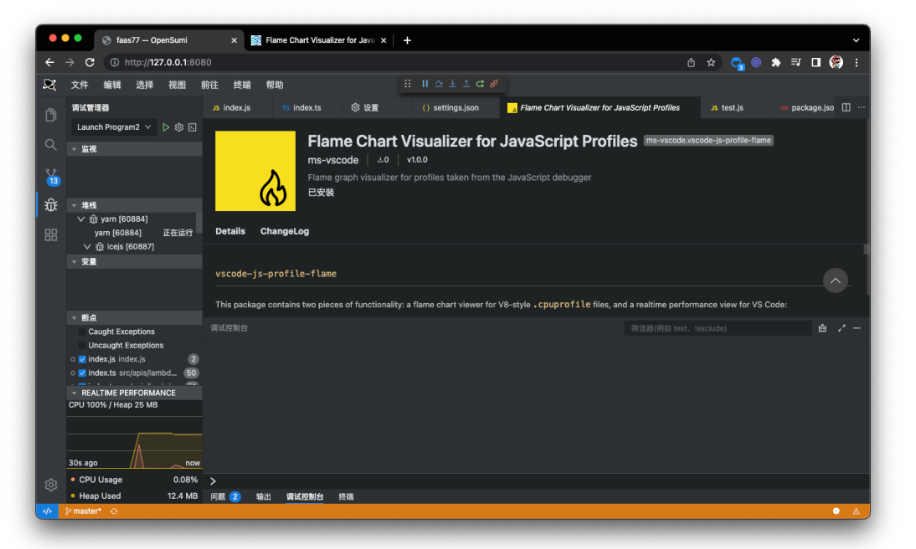Open the Extensions grid icon

(51, 235)
